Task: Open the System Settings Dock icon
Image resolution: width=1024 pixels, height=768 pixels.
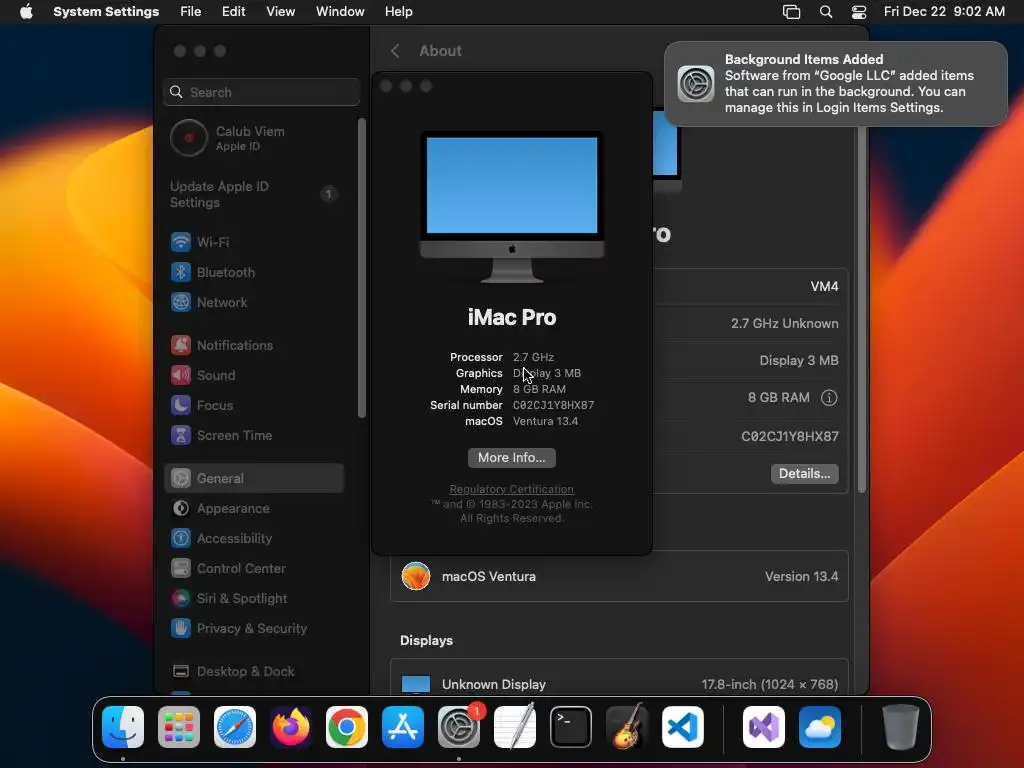Action: [x=459, y=727]
